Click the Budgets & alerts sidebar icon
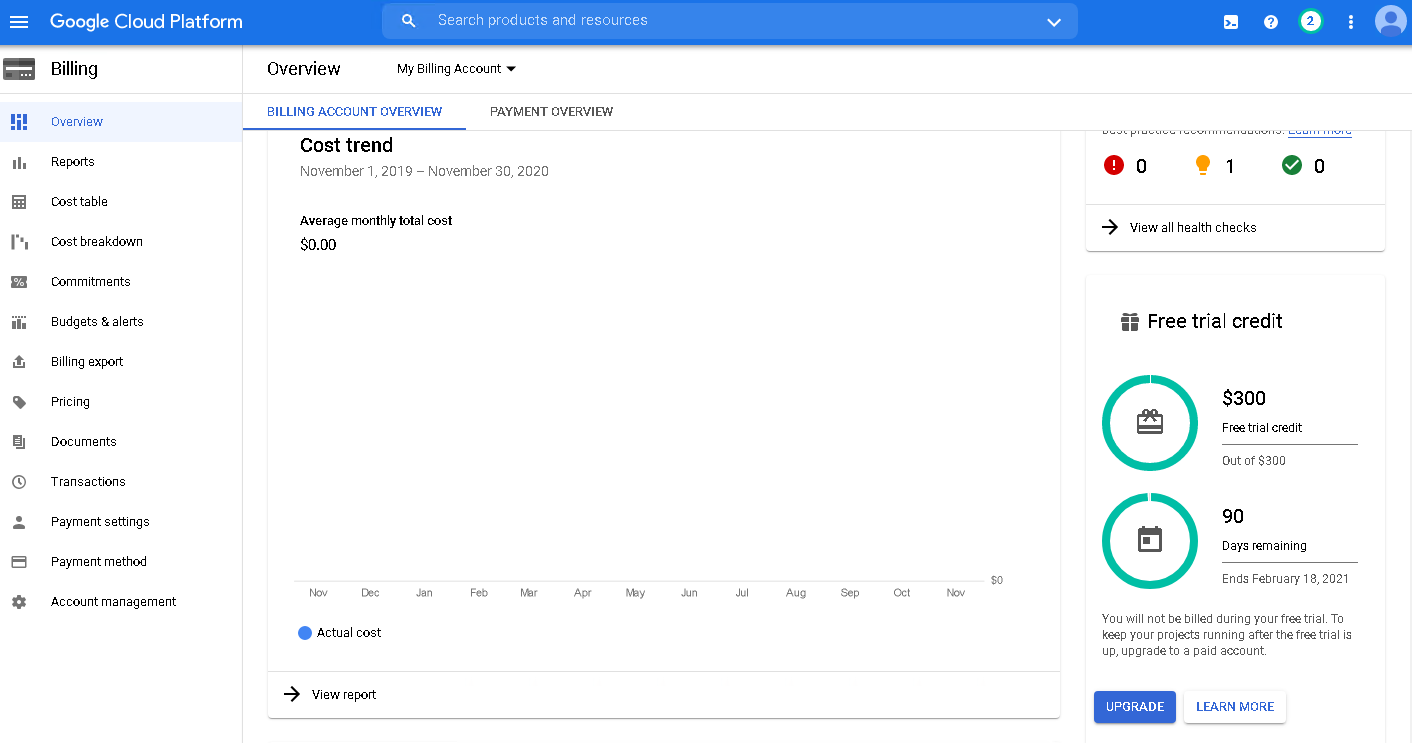 [19, 322]
